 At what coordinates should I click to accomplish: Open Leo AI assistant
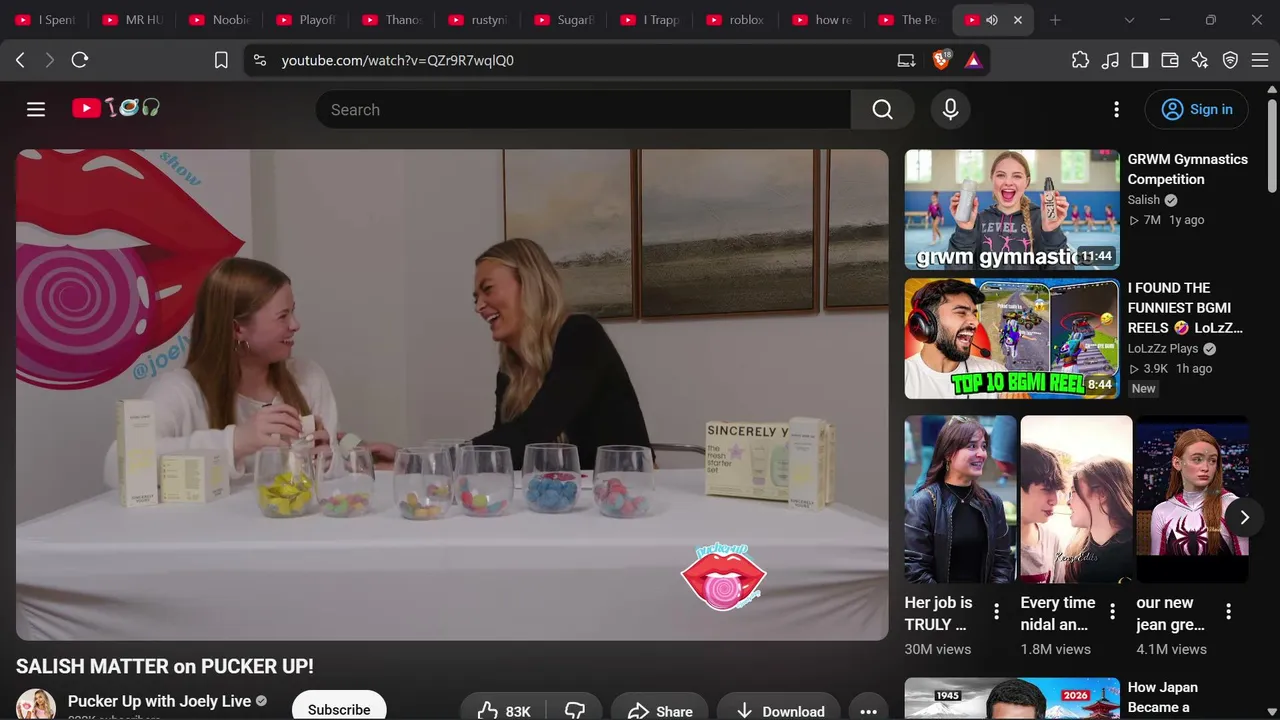point(1200,60)
